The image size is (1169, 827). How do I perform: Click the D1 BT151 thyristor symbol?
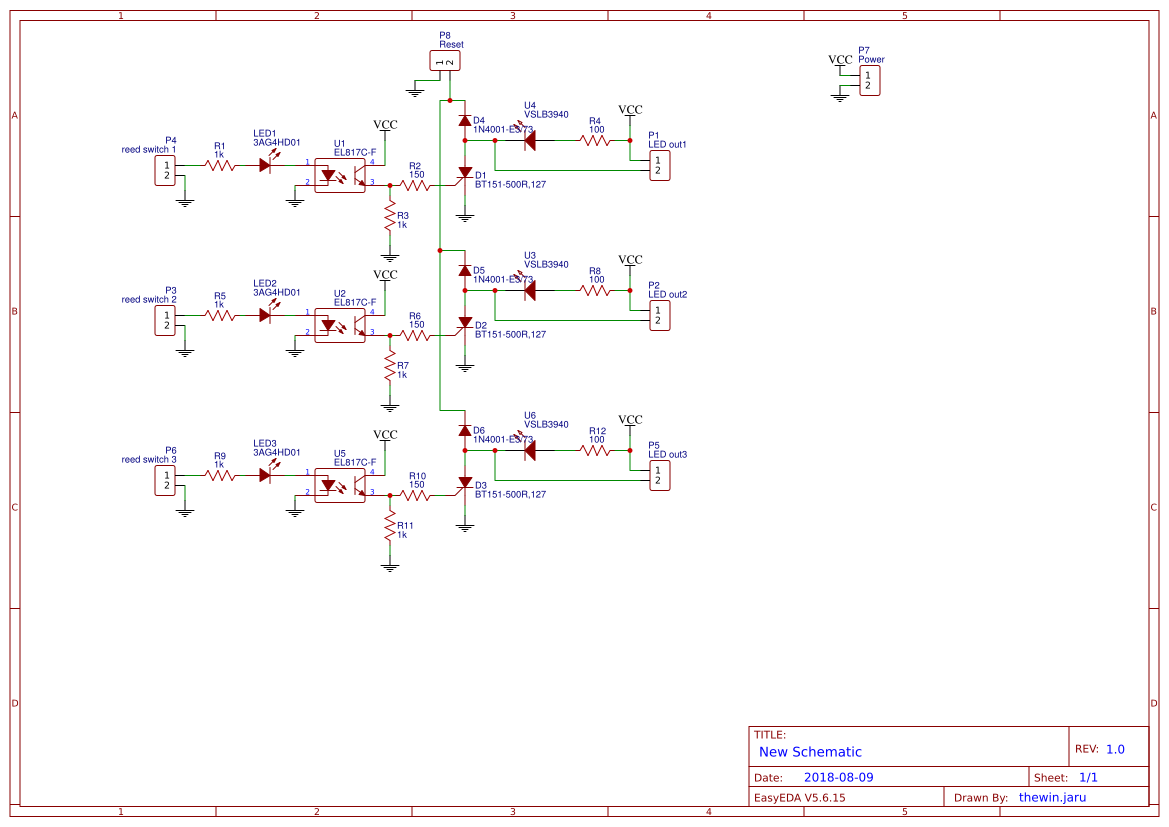coord(464,174)
